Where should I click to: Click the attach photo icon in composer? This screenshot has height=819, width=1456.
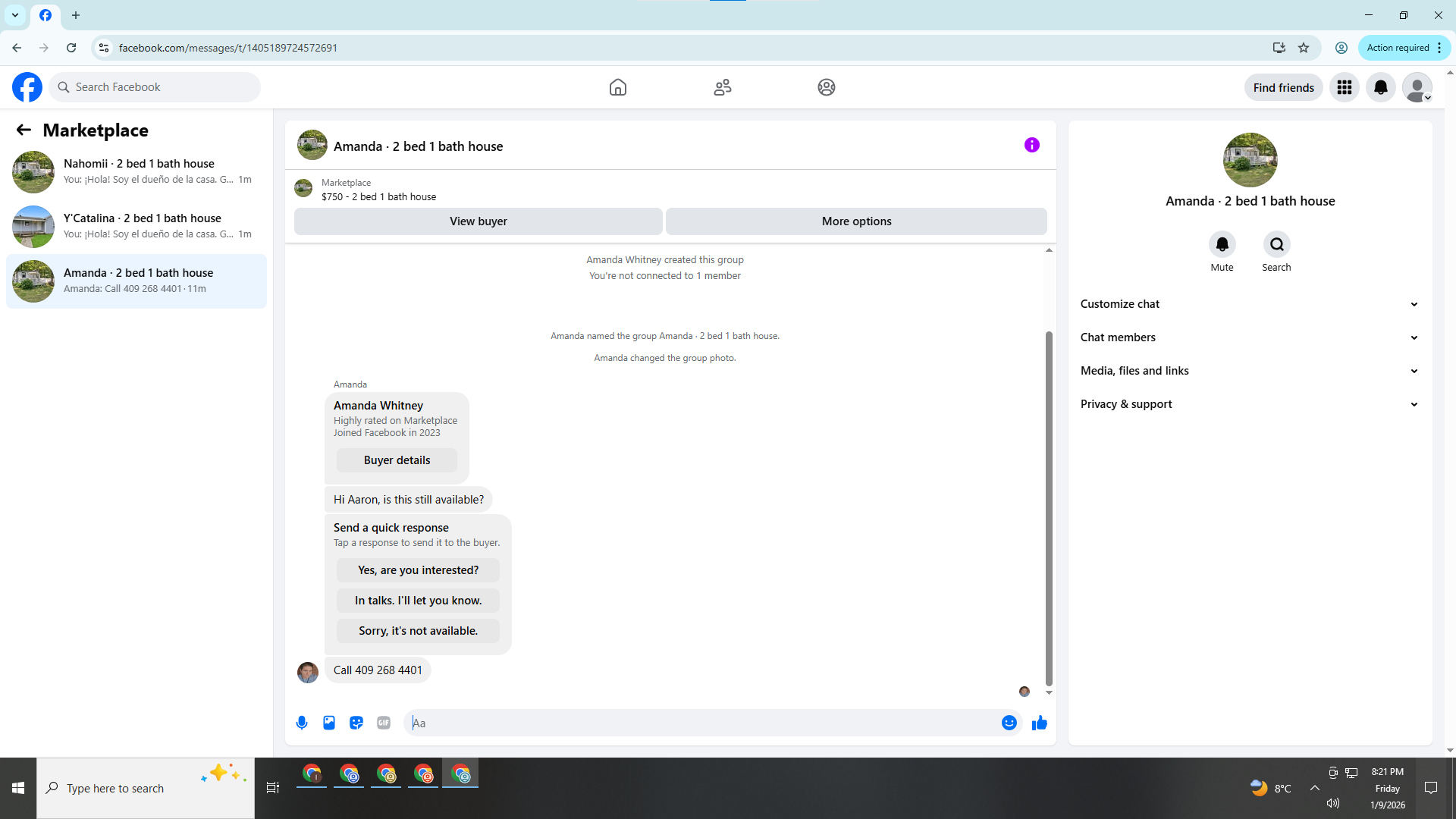click(x=329, y=723)
